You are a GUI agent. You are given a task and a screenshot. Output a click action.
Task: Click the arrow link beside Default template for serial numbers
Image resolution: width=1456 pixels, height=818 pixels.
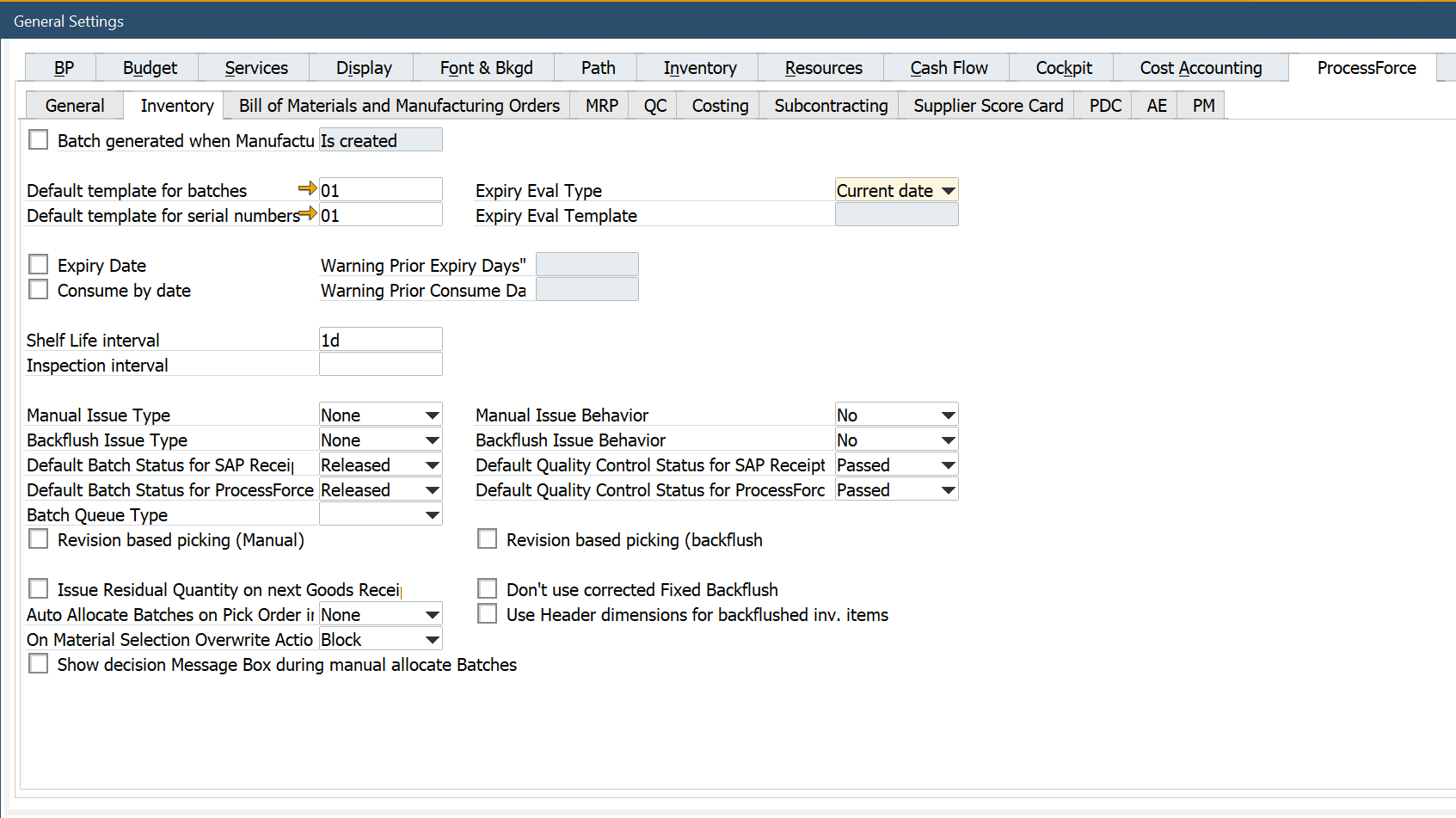click(308, 214)
